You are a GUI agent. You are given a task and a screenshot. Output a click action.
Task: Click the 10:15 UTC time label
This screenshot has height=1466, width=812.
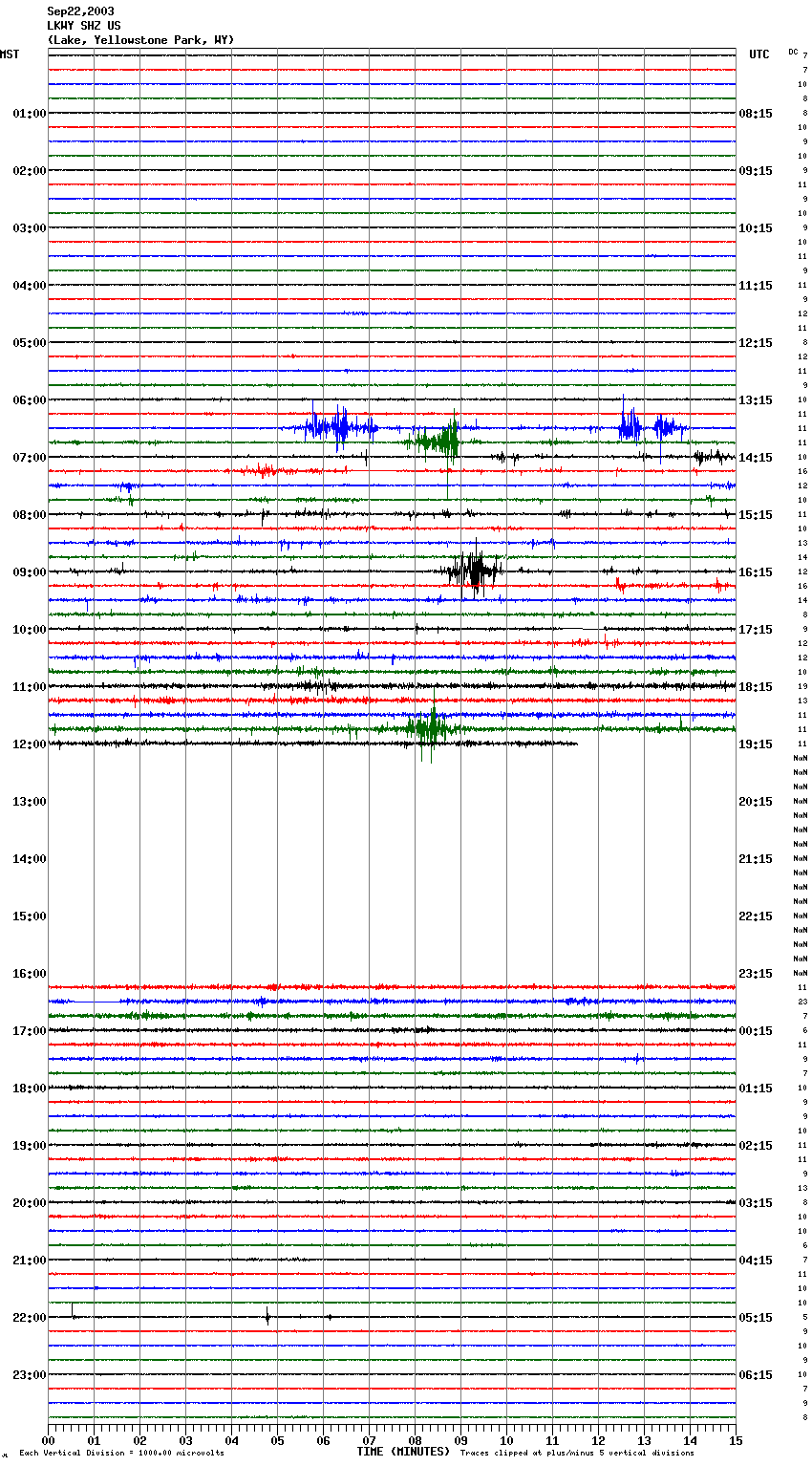[756, 228]
